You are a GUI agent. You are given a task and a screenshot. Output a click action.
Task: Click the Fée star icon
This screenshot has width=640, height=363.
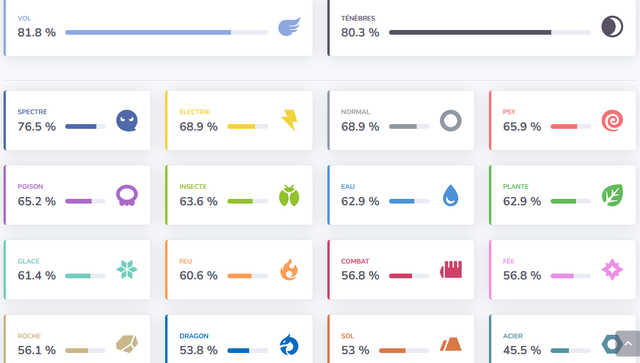coord(612,269)
